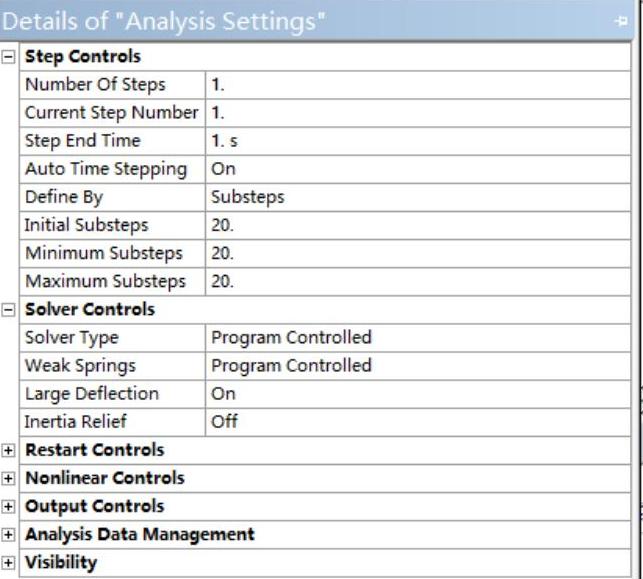The image size is (643, 579).
Task: Click the Minimum Substeps value field
Action: point(420,253)
